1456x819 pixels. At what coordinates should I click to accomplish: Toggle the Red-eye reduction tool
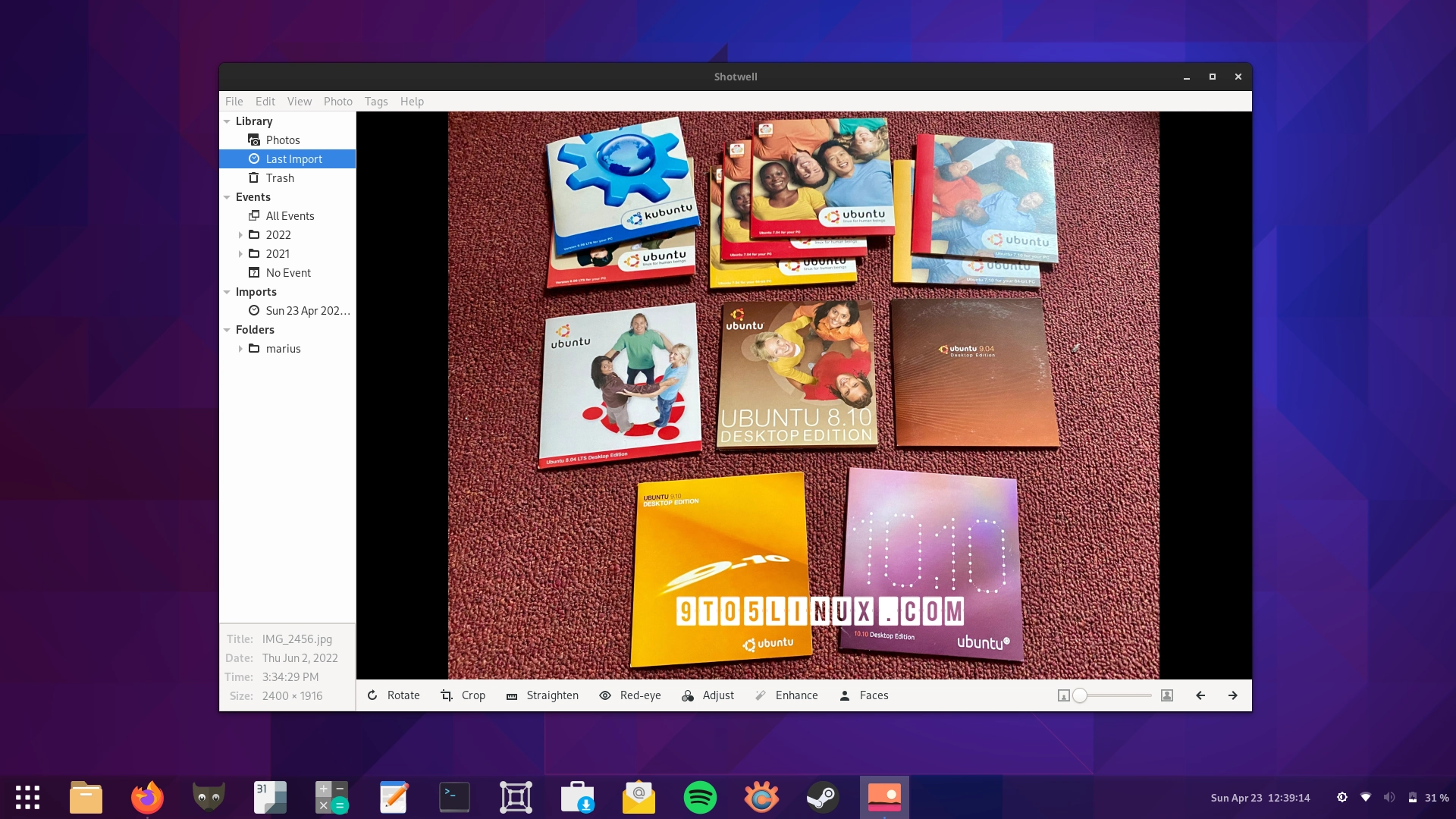coord(630,695)
